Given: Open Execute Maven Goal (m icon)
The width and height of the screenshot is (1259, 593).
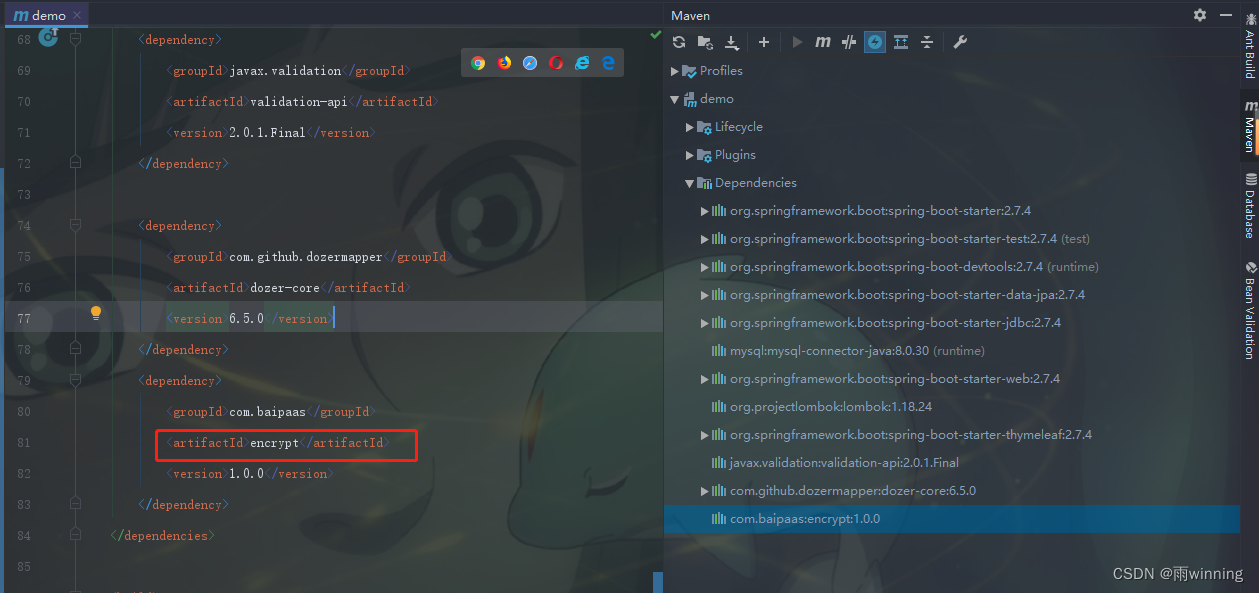Looking at the screenshot, I should [823, 42].
